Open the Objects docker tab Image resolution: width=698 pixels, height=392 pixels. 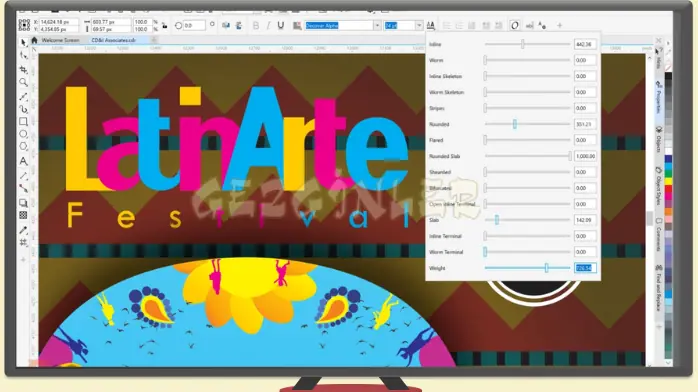(658, 139)
